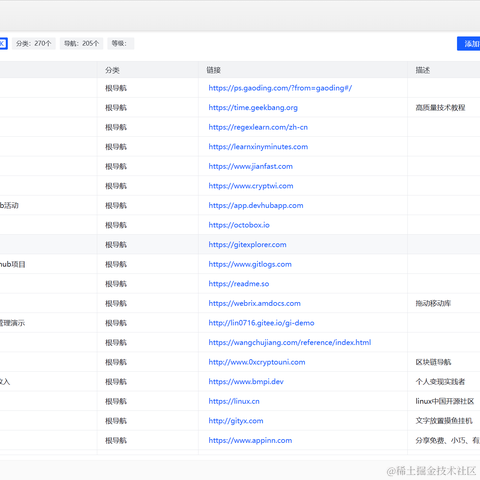Click the 文字放置摸鱼挂机 description cell
This screenshot has height=480, width=480.
[444, 421]
